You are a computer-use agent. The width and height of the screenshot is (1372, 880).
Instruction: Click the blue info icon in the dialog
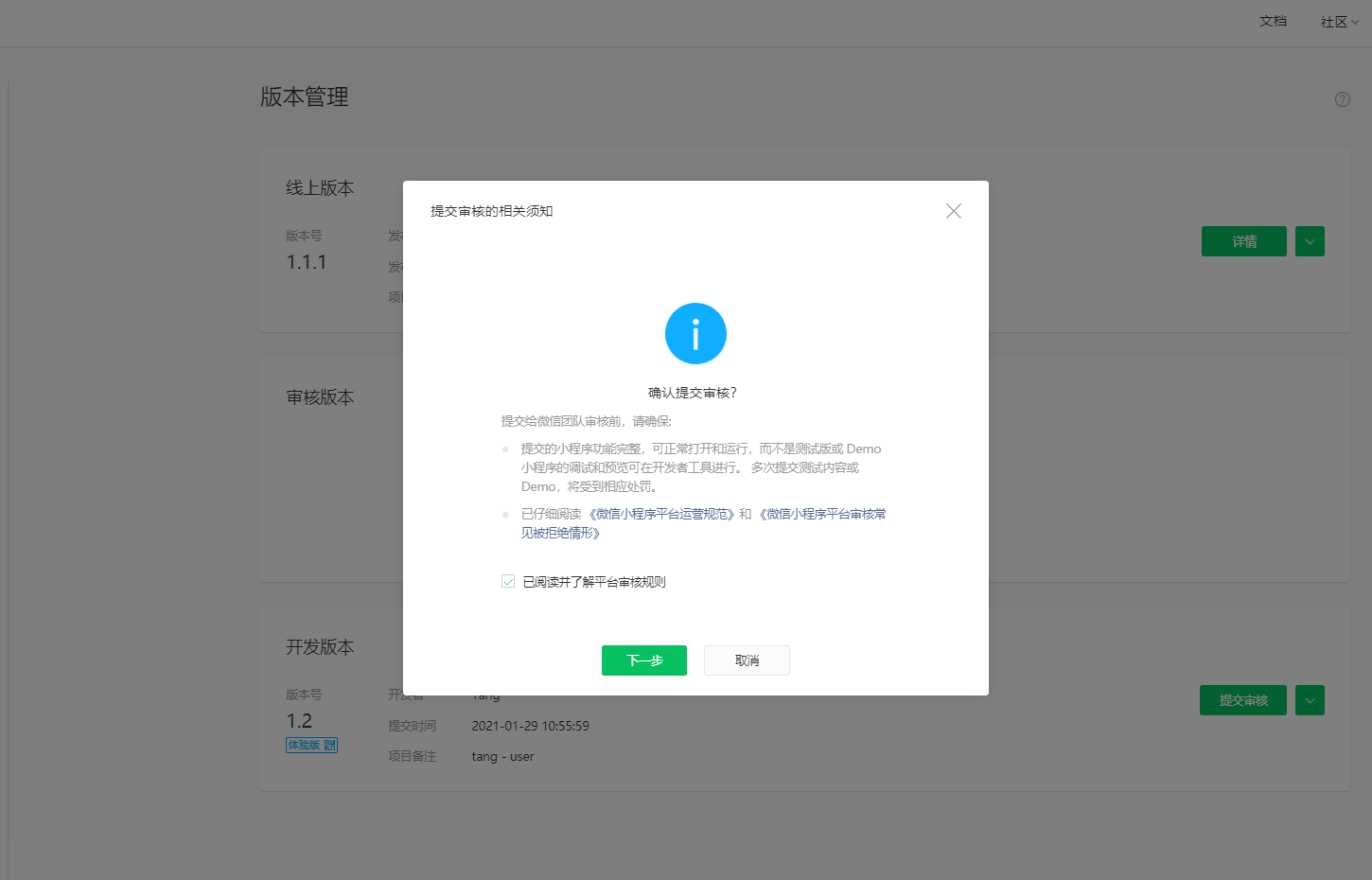[695, 333]
